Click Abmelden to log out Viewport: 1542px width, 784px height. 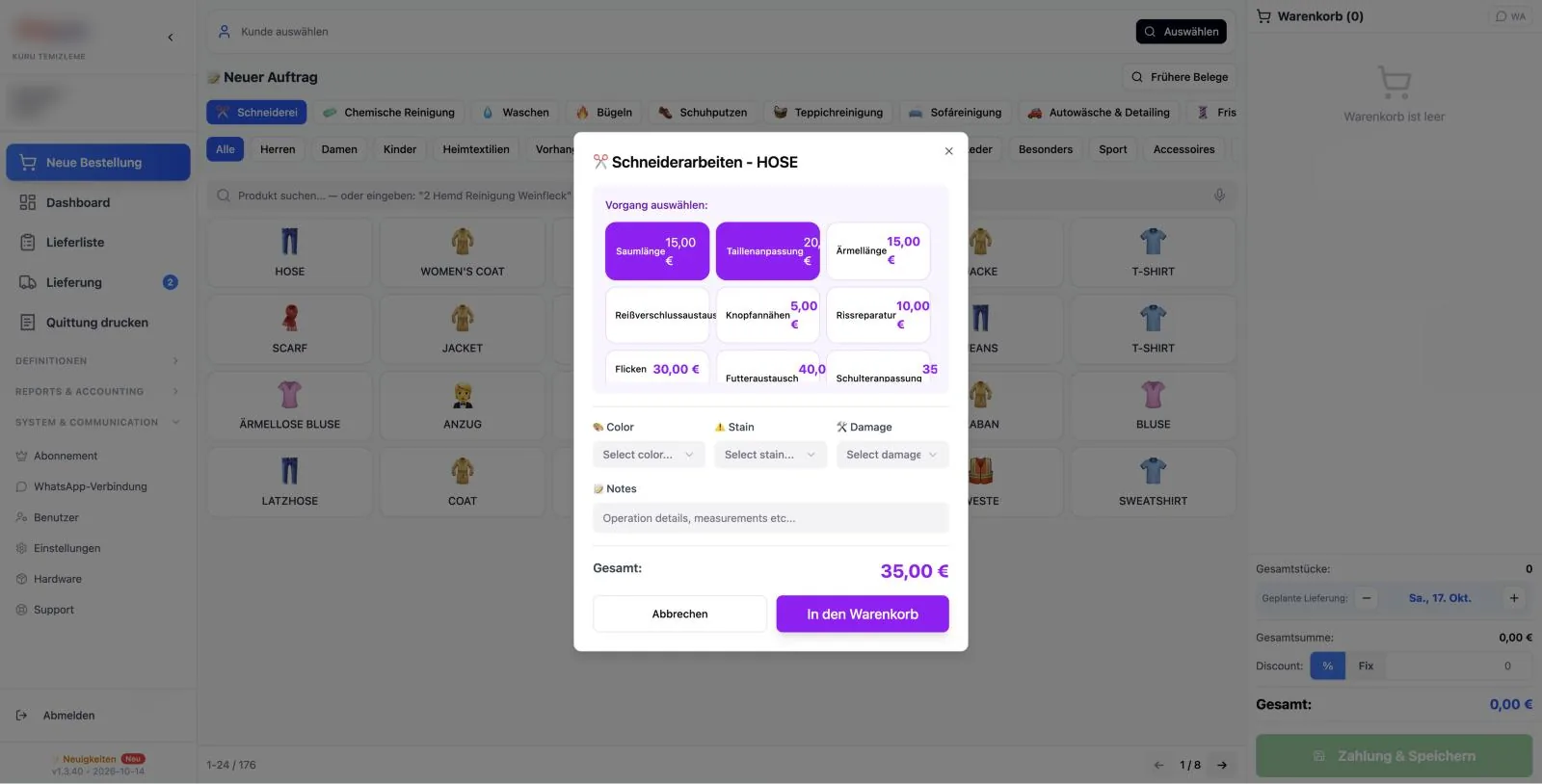coord(68,716)
